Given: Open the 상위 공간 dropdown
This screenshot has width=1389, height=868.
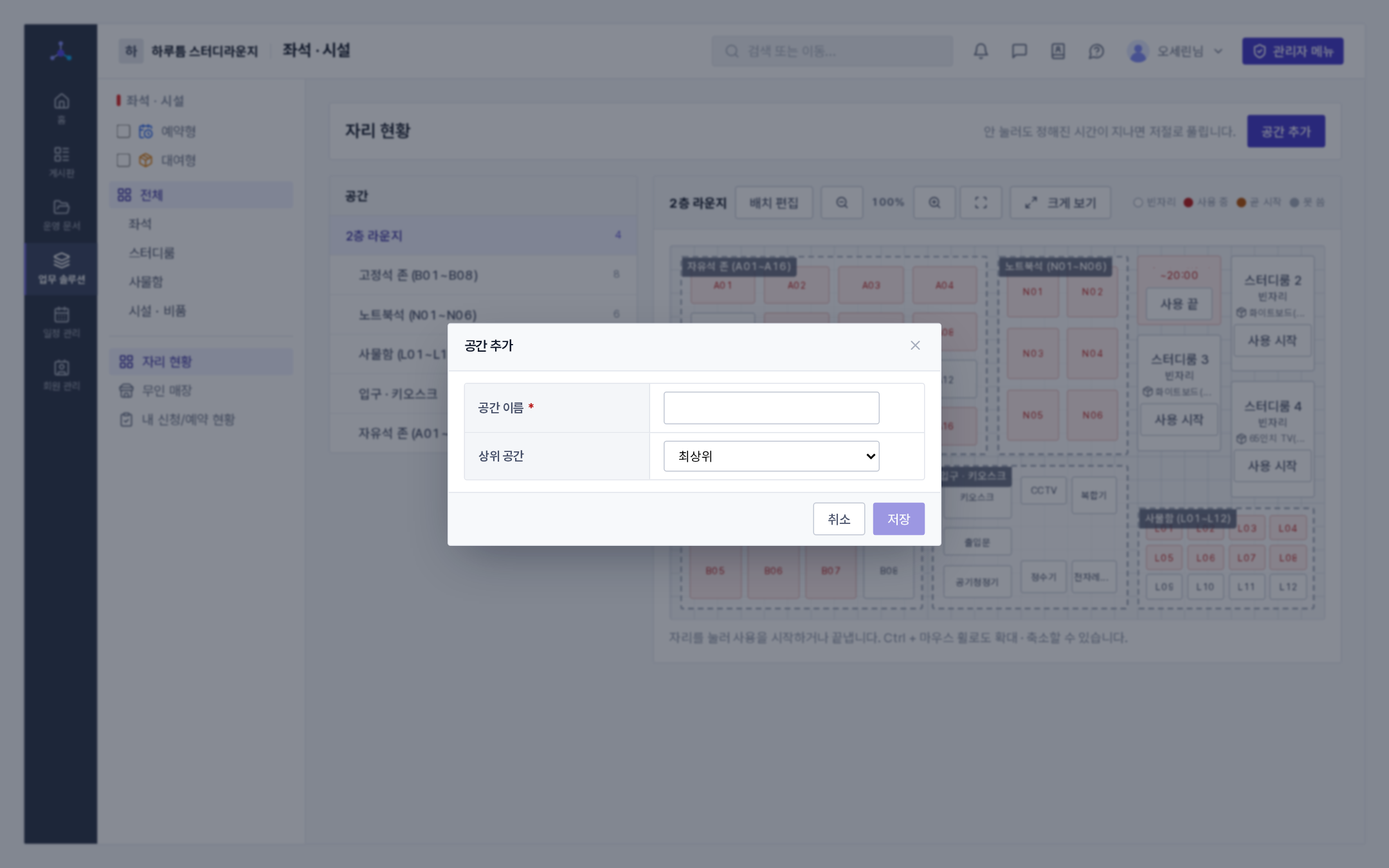Looking at the screenshot, I should 771,456.
